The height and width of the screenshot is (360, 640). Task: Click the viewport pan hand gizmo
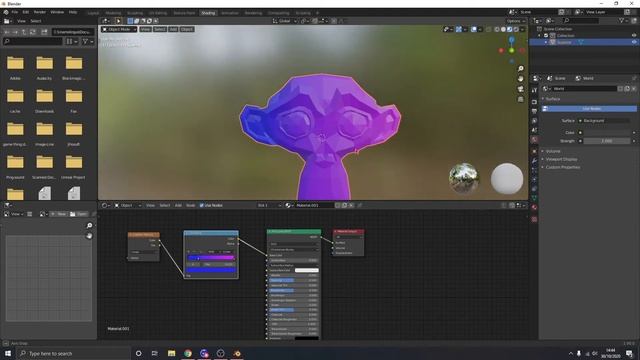pos(520,79)
